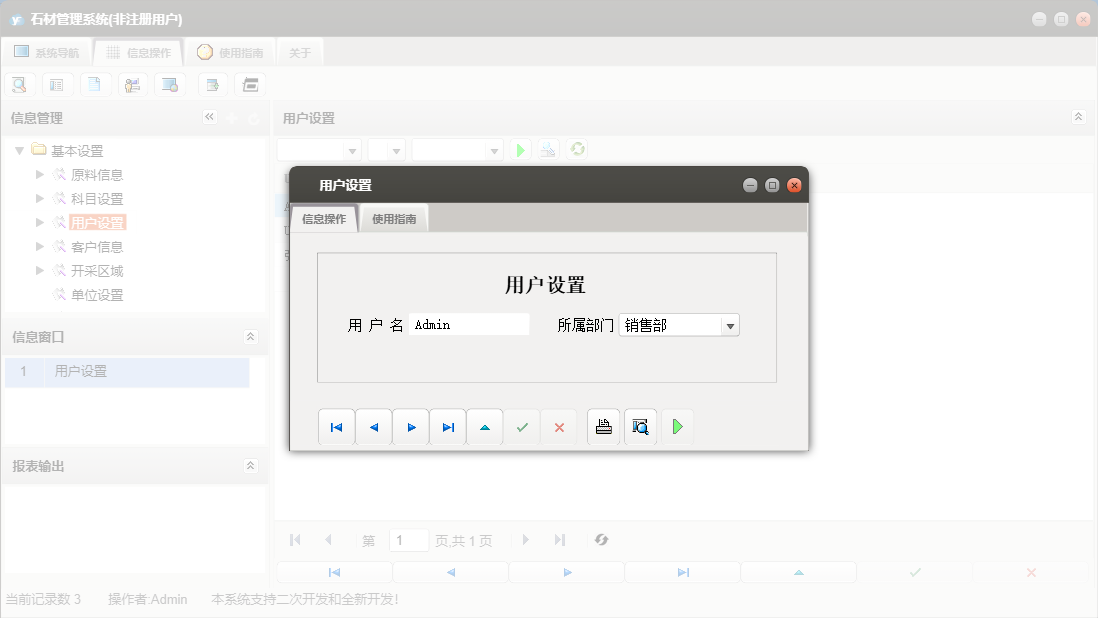Collapse the 信息窗口 panel

pos(251,337)
